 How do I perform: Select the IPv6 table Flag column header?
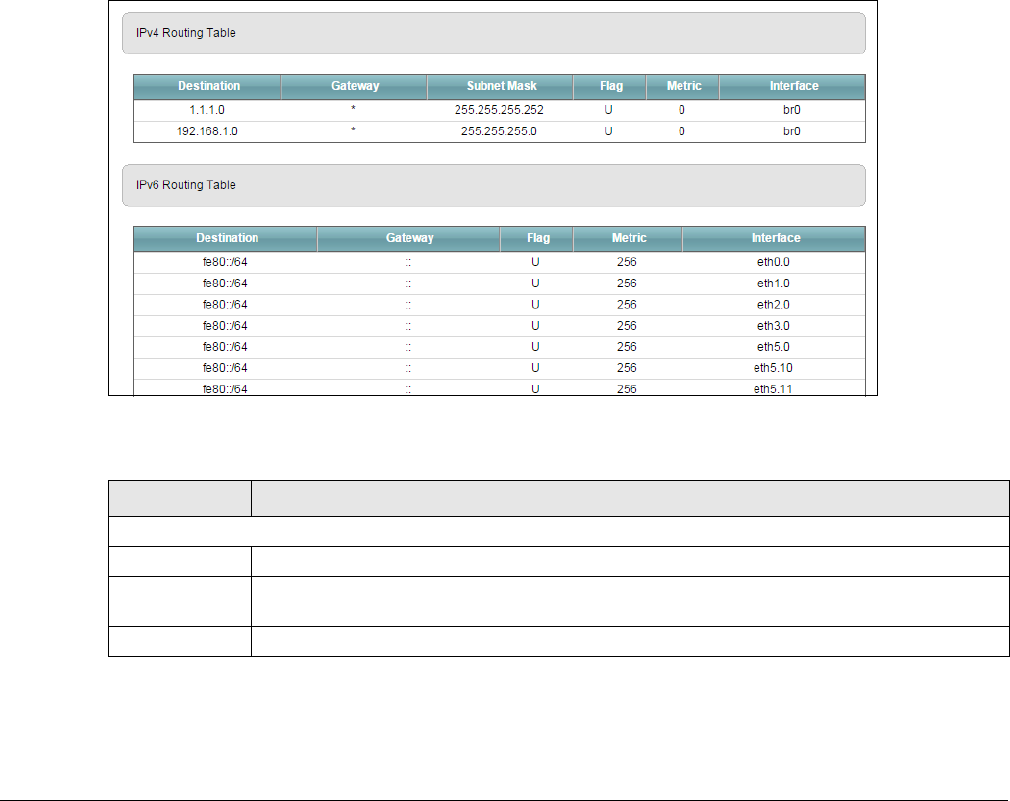pyautogui.click(x=537, y=238)
